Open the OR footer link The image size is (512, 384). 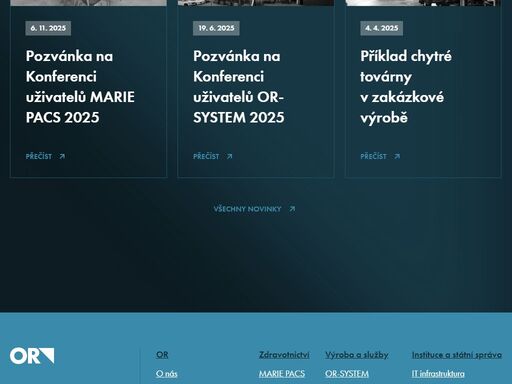[162, 355]
